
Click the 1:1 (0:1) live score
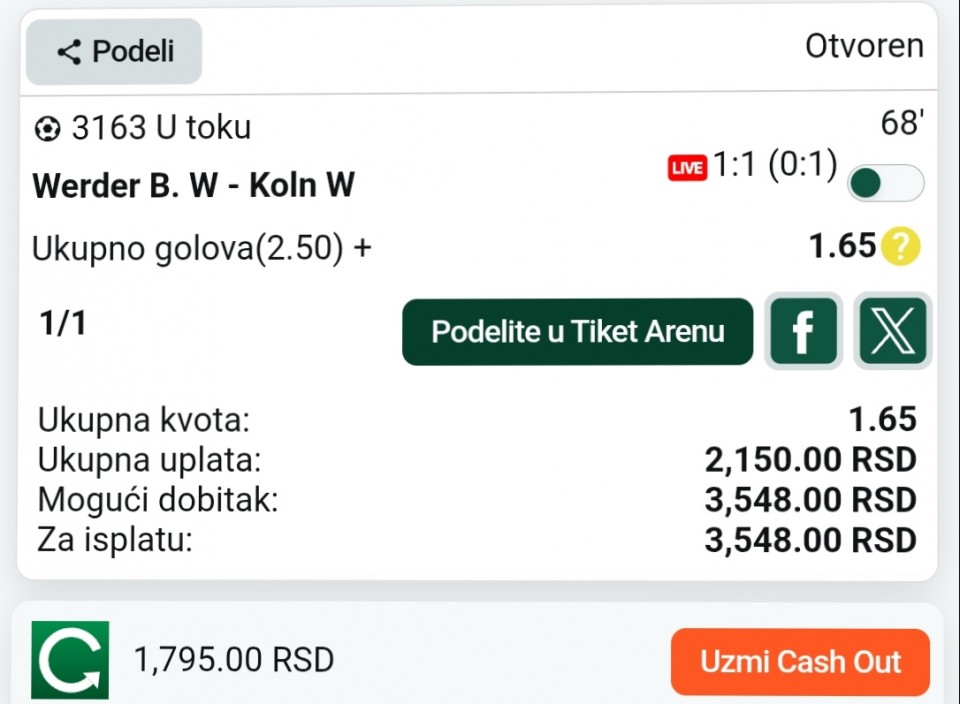[x=774, y=166]
